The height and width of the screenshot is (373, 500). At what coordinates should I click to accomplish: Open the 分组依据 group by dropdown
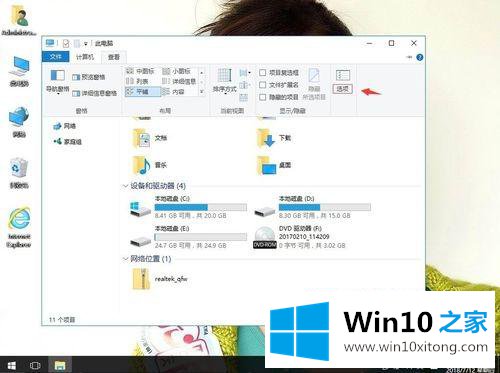click(245, 72)
